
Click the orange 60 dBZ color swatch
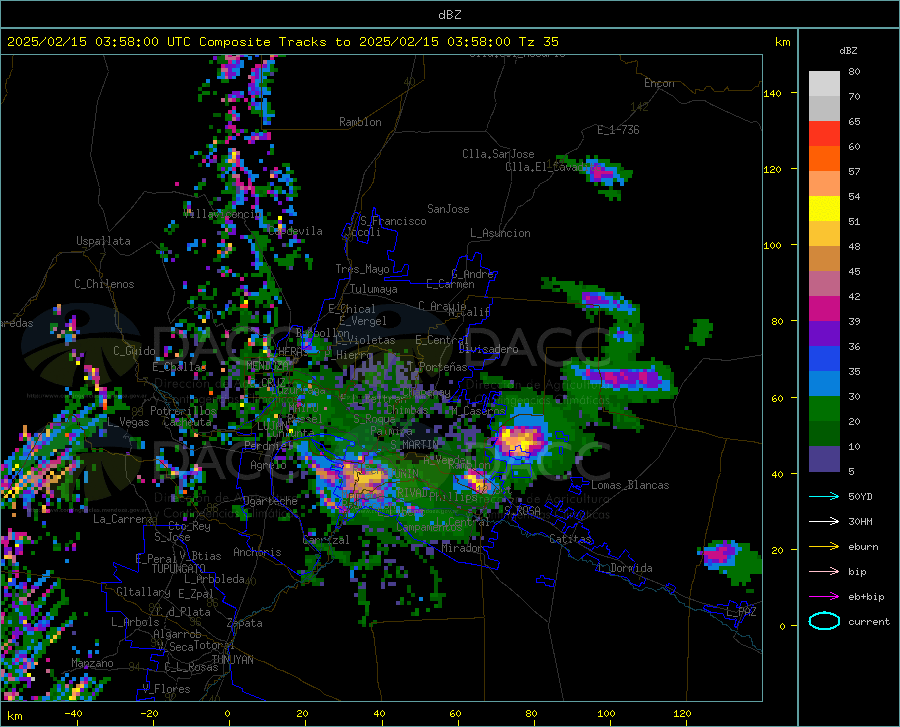point(824,158)
